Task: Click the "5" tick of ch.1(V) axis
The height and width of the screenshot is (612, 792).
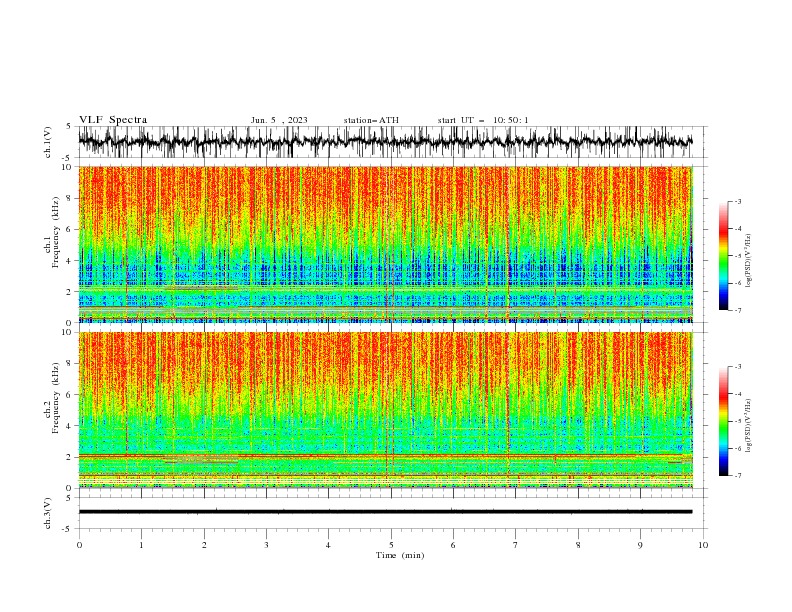Action: coord(70,127)
